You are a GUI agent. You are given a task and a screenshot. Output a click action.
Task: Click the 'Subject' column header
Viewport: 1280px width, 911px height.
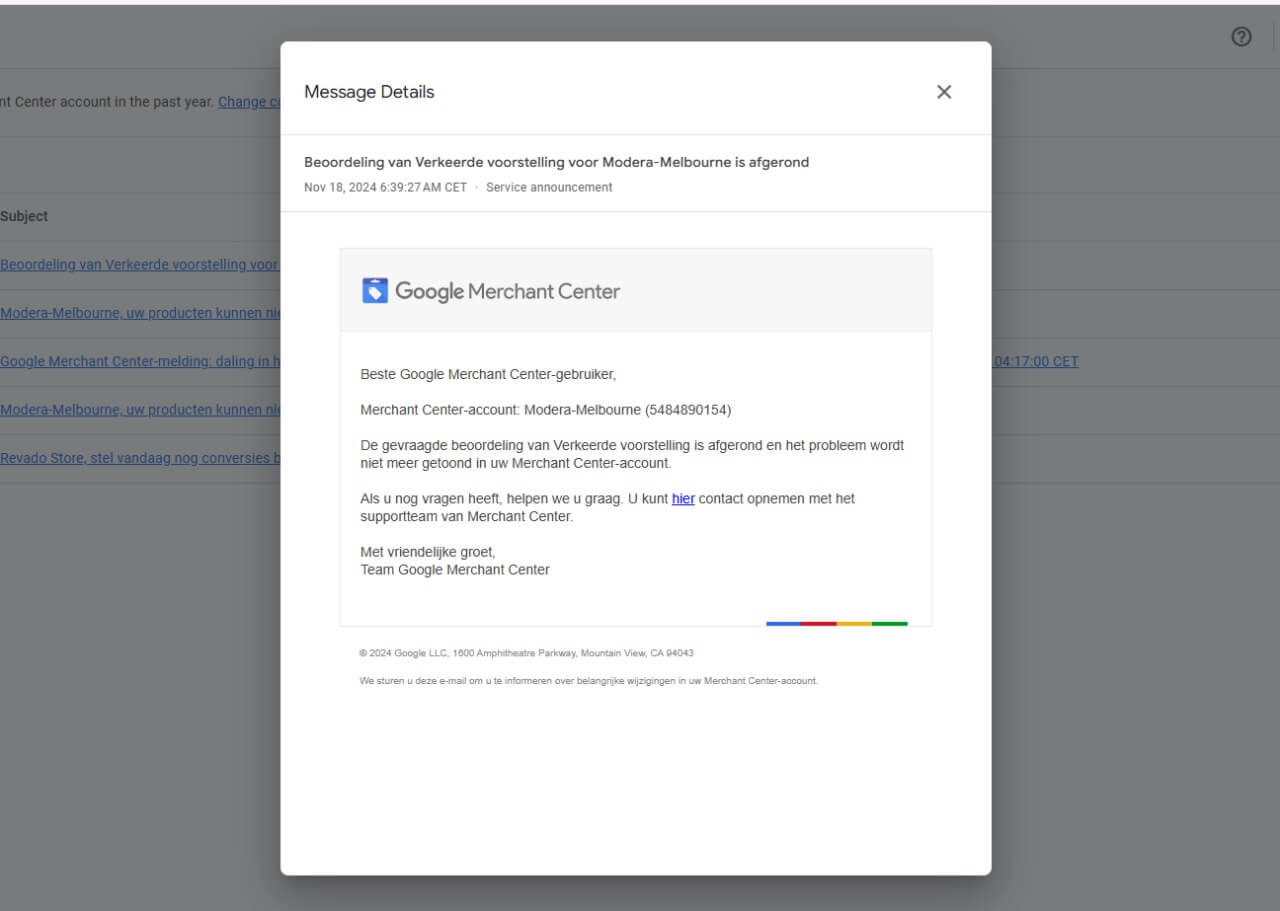click(24, 216)
